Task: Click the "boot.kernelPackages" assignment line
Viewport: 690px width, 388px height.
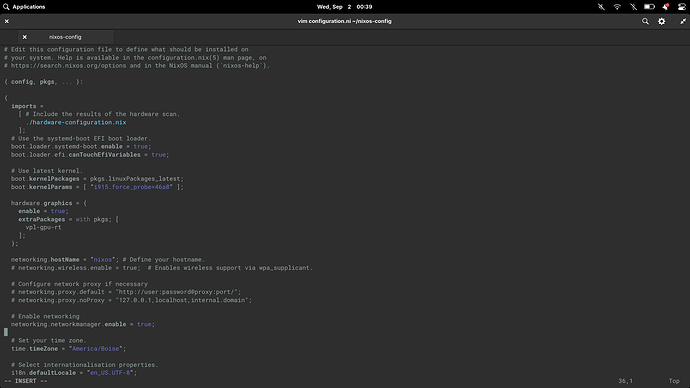Action: point(97,179)
